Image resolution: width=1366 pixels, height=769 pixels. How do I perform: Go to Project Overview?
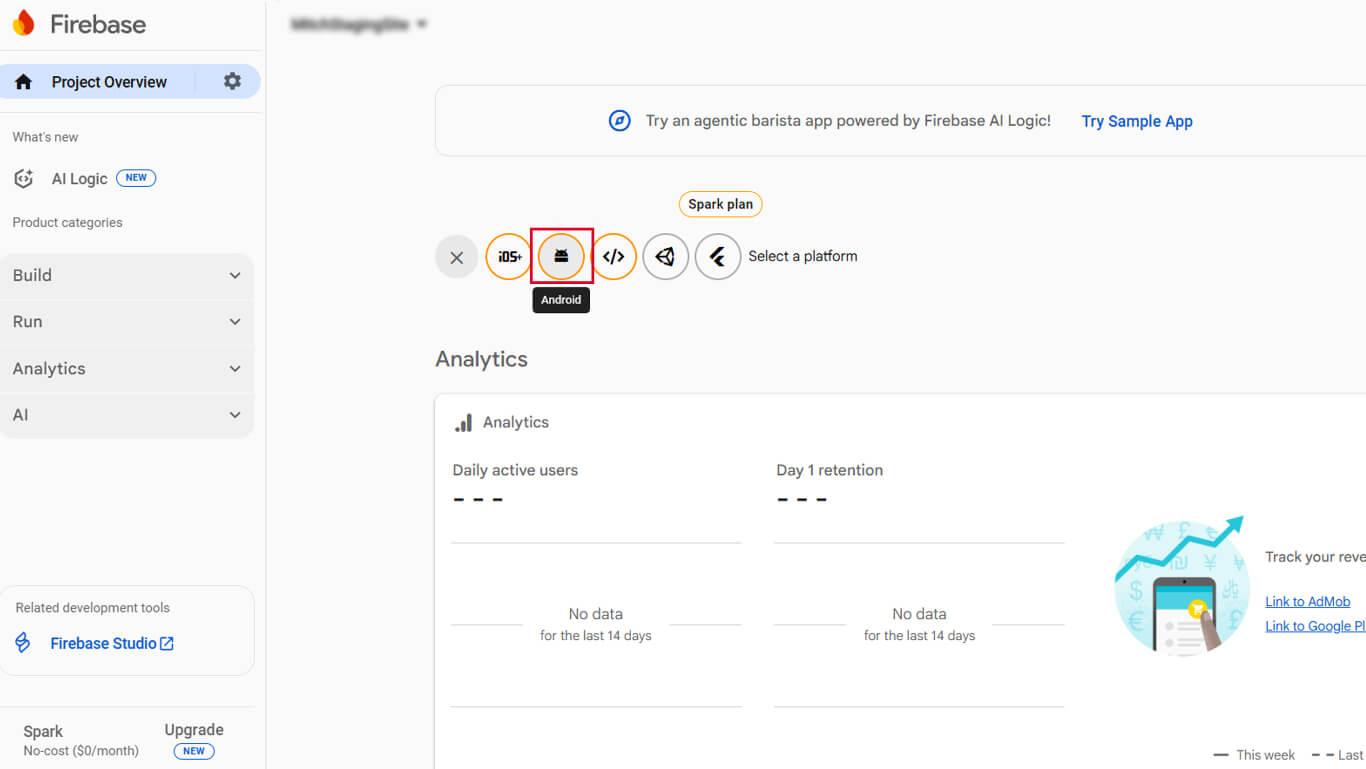[108, 82]
